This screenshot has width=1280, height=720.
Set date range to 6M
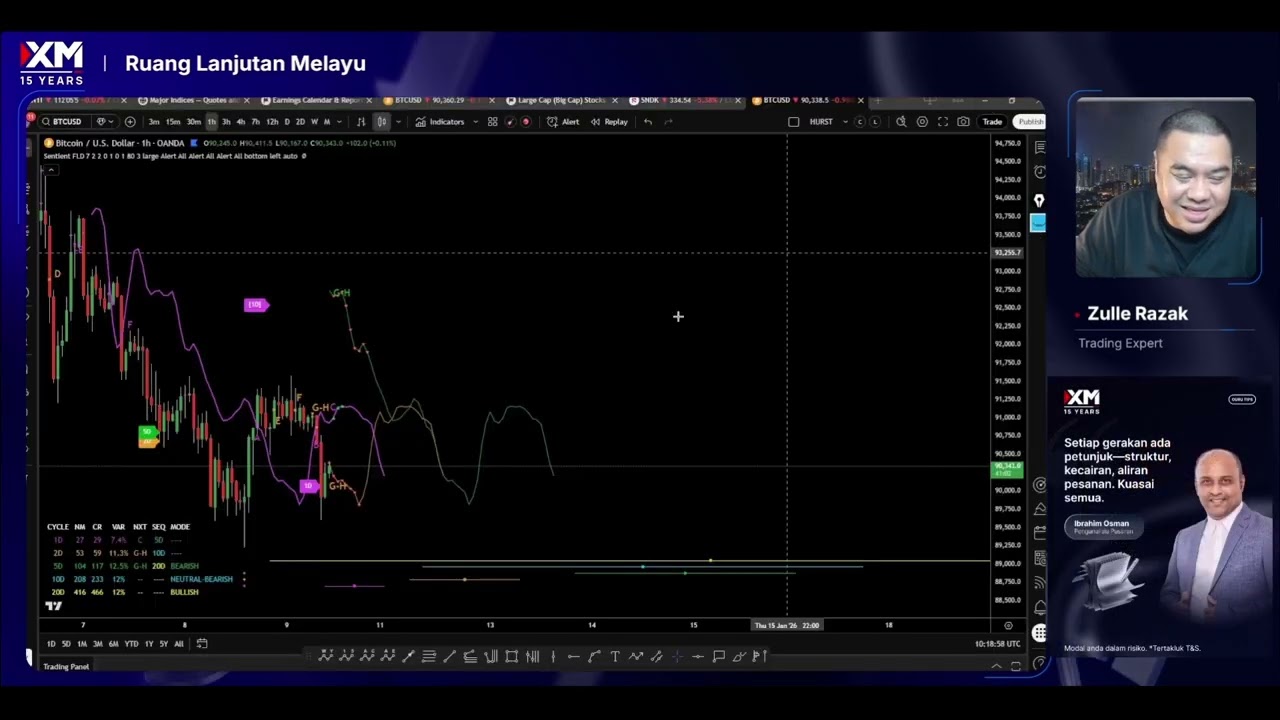click(113, 644)
